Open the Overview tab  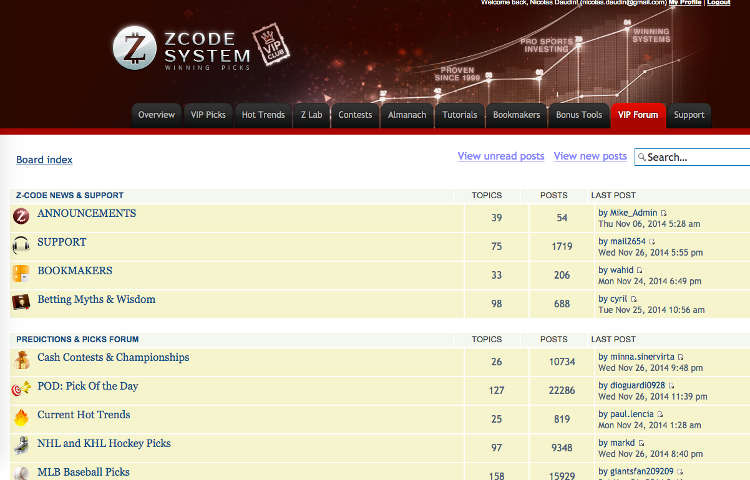(x=156, y=115)
